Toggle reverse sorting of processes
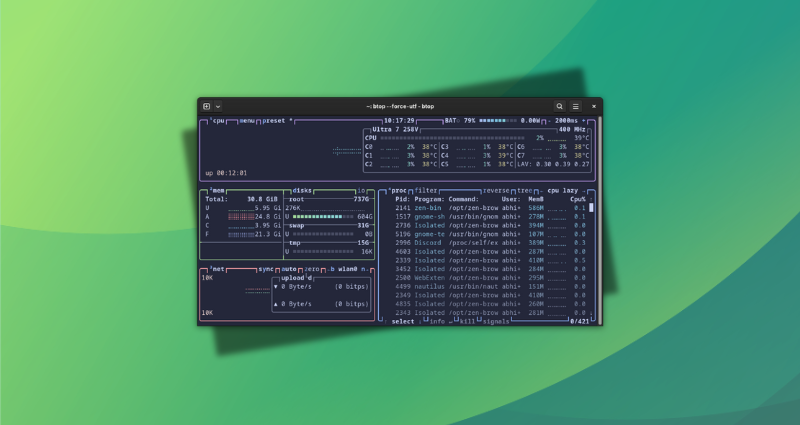This screenshot has height=425, width=800. click(496, 191)
